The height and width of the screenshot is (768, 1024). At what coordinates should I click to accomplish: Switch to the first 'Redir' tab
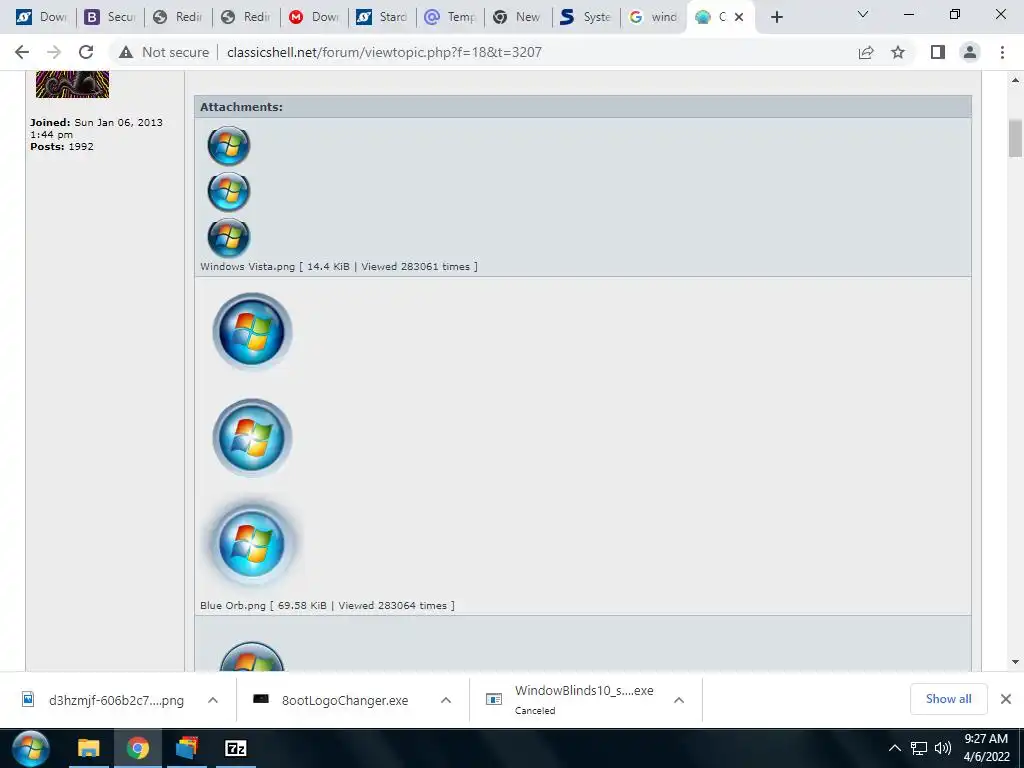(178, 17)
